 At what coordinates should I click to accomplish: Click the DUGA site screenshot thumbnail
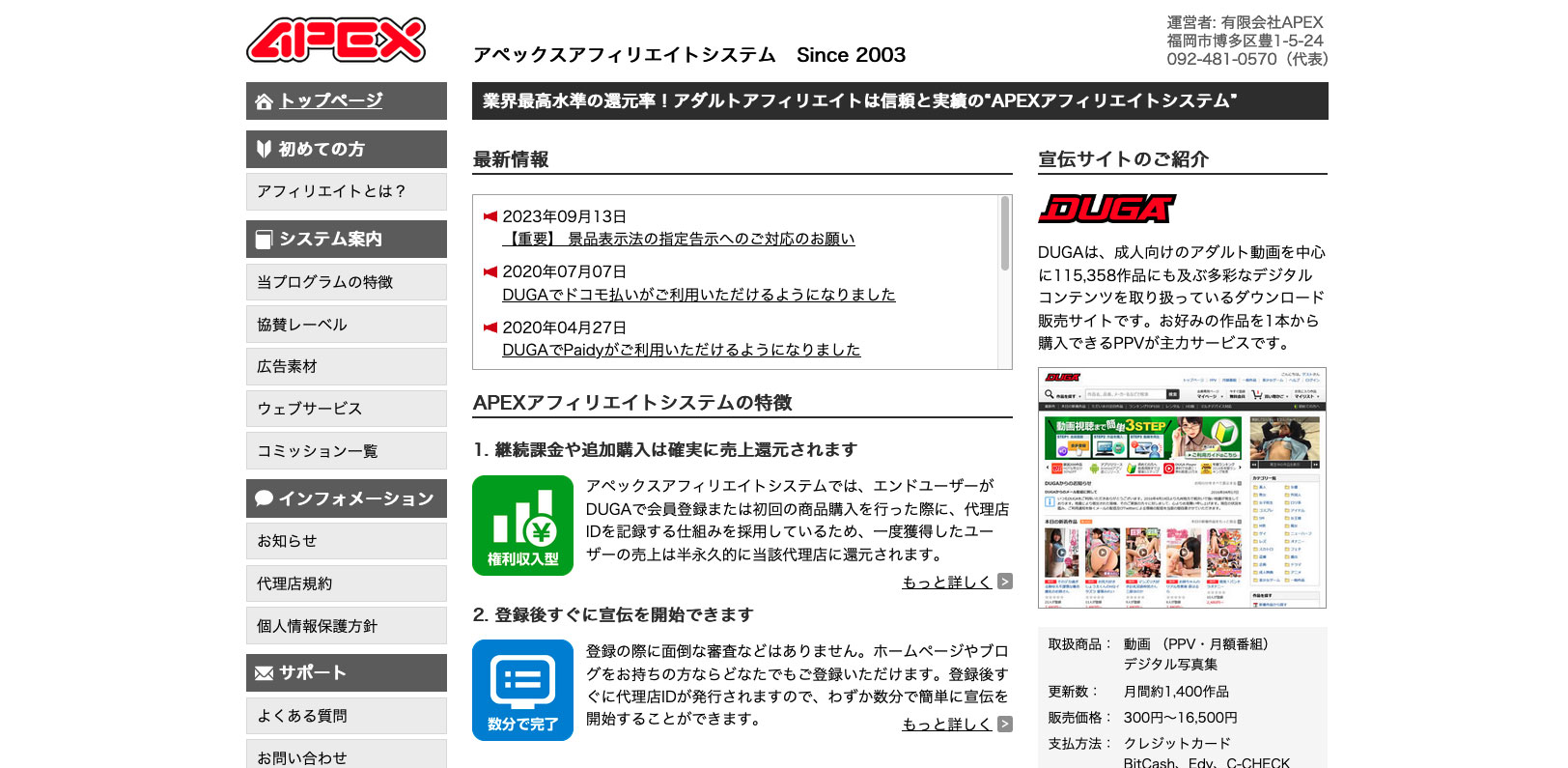(x=1182, y=488)
